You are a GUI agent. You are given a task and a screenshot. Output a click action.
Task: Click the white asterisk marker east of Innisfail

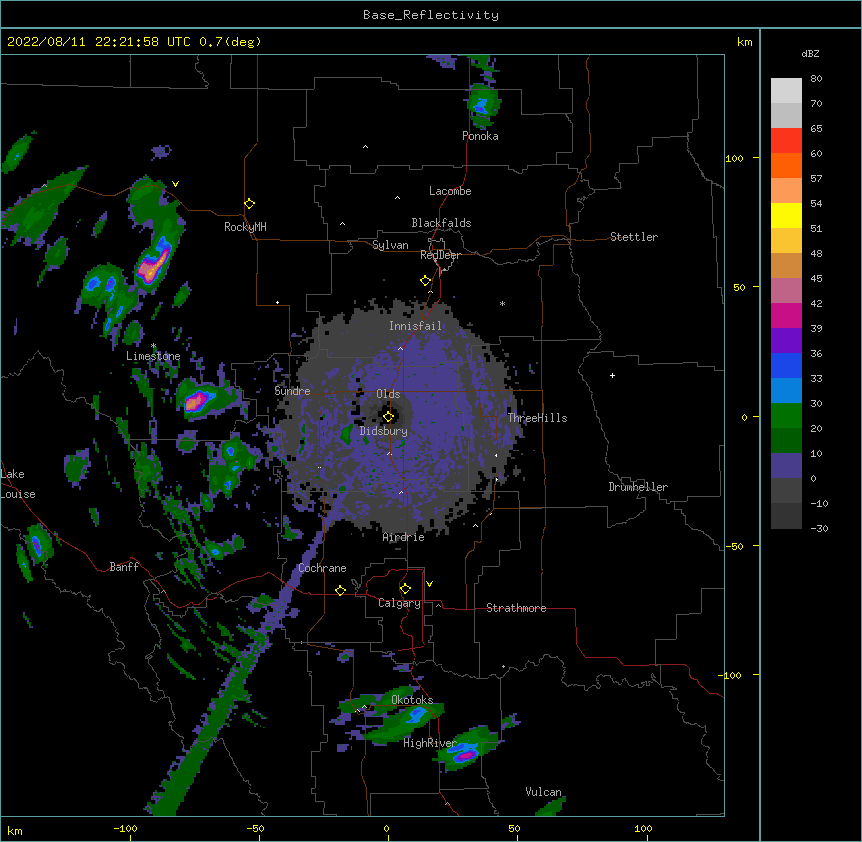click(x=502, y=303)
